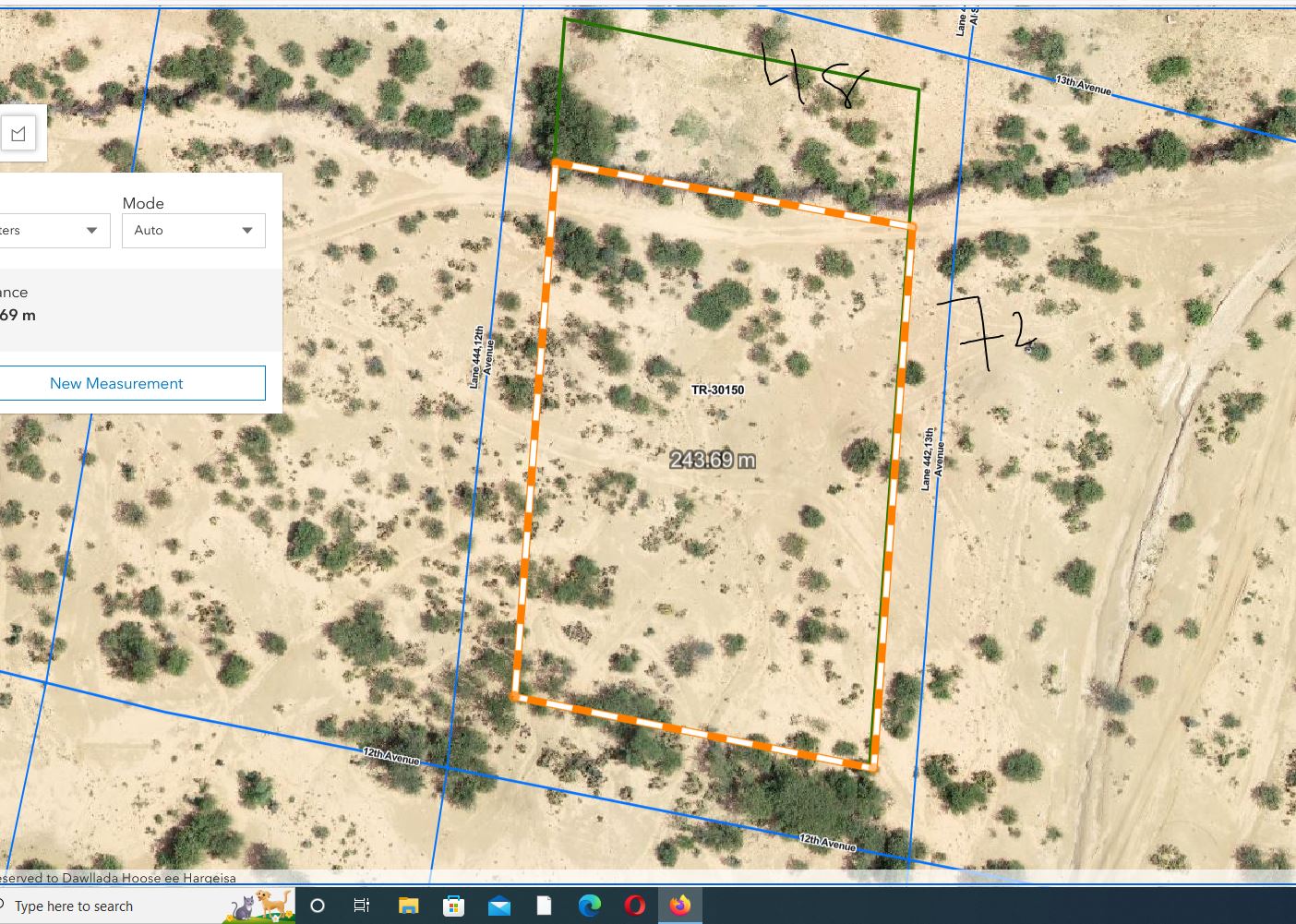Click the Lane 442,13th Avenue label
This screenshot has height=924, width=1296.
[x=932, y=459]
